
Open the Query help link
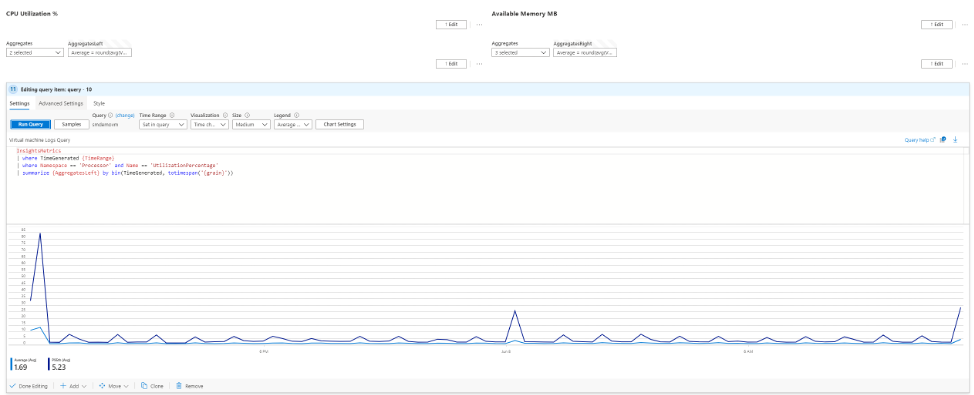click(x=920, y=140)
